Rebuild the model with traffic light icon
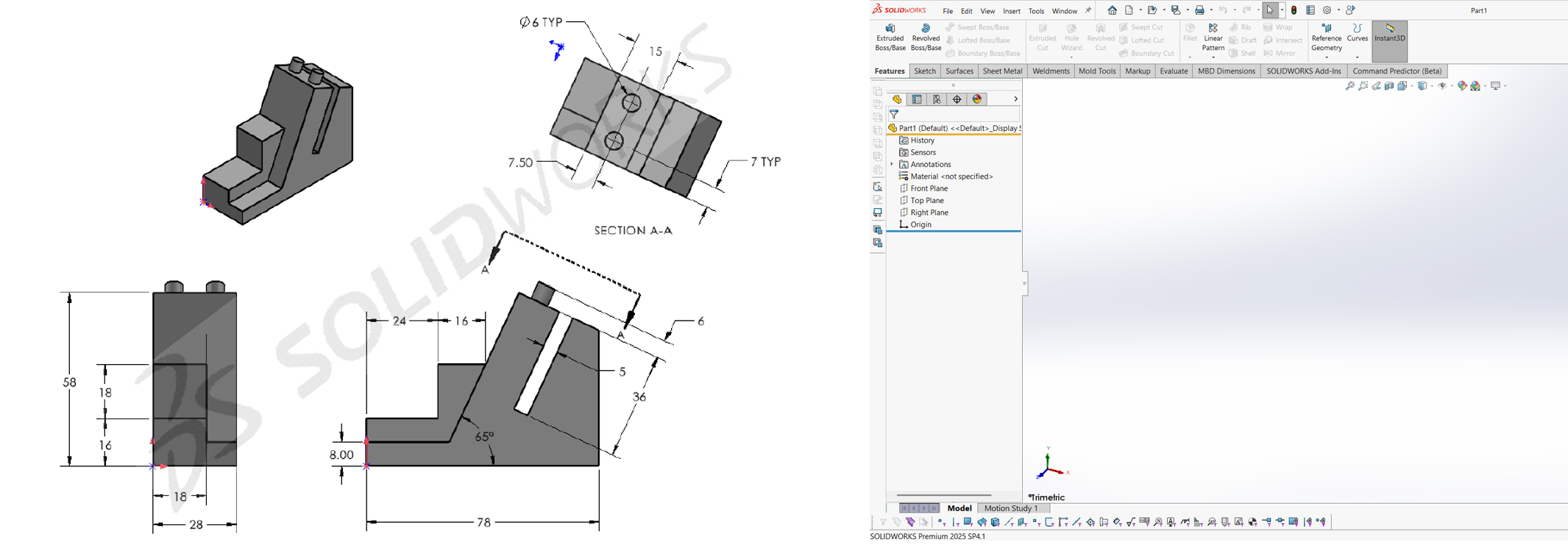 coord(1294,10)
